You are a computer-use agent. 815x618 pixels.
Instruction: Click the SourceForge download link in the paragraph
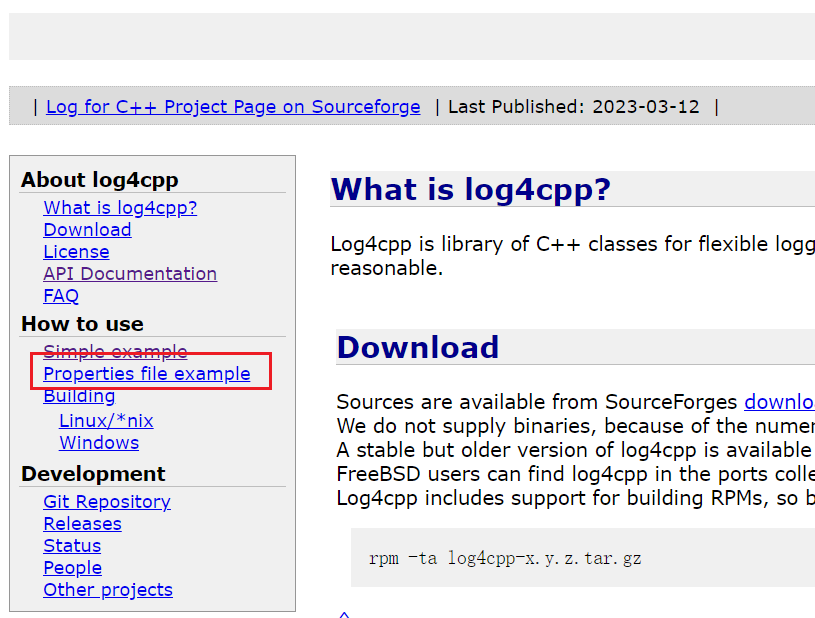coord(779,402)
